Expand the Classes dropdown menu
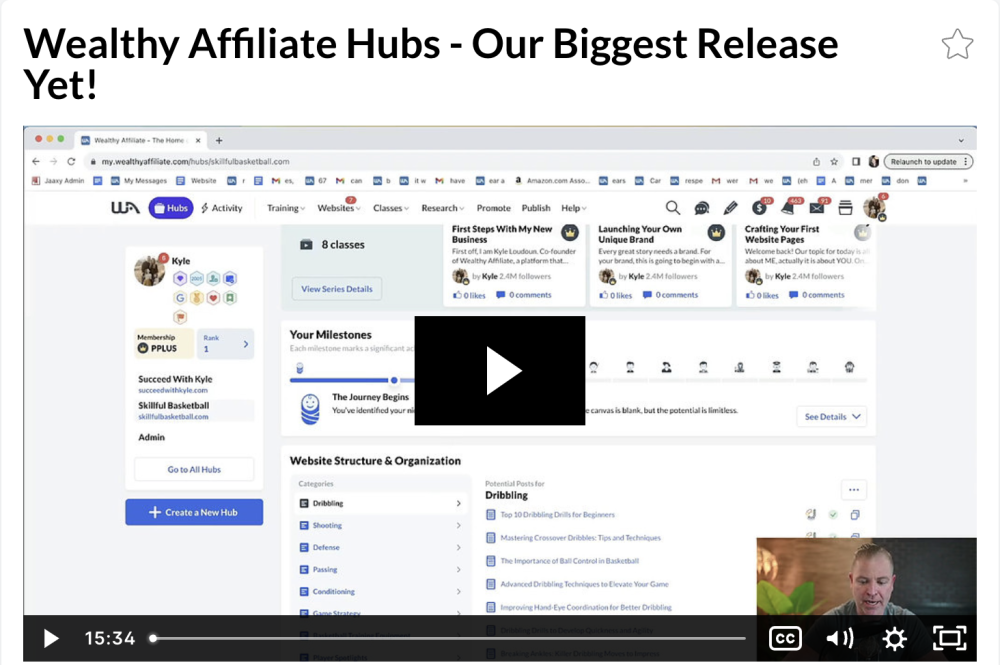Screen dimensions: 1000x665 [x=390, y=208]
